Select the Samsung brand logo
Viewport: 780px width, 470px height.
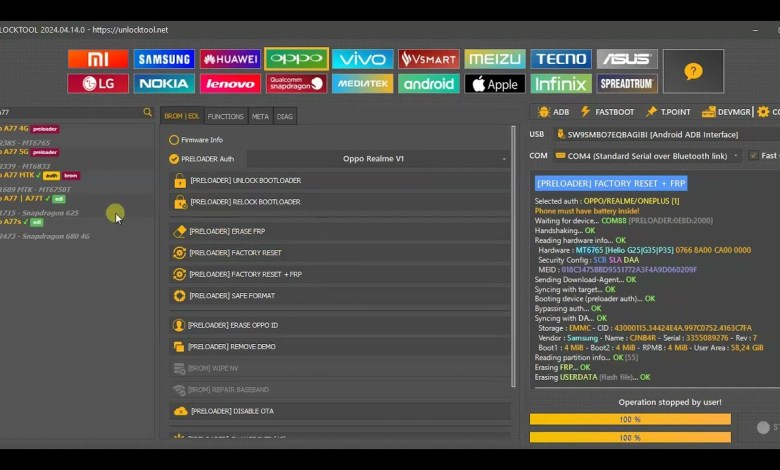164,59
